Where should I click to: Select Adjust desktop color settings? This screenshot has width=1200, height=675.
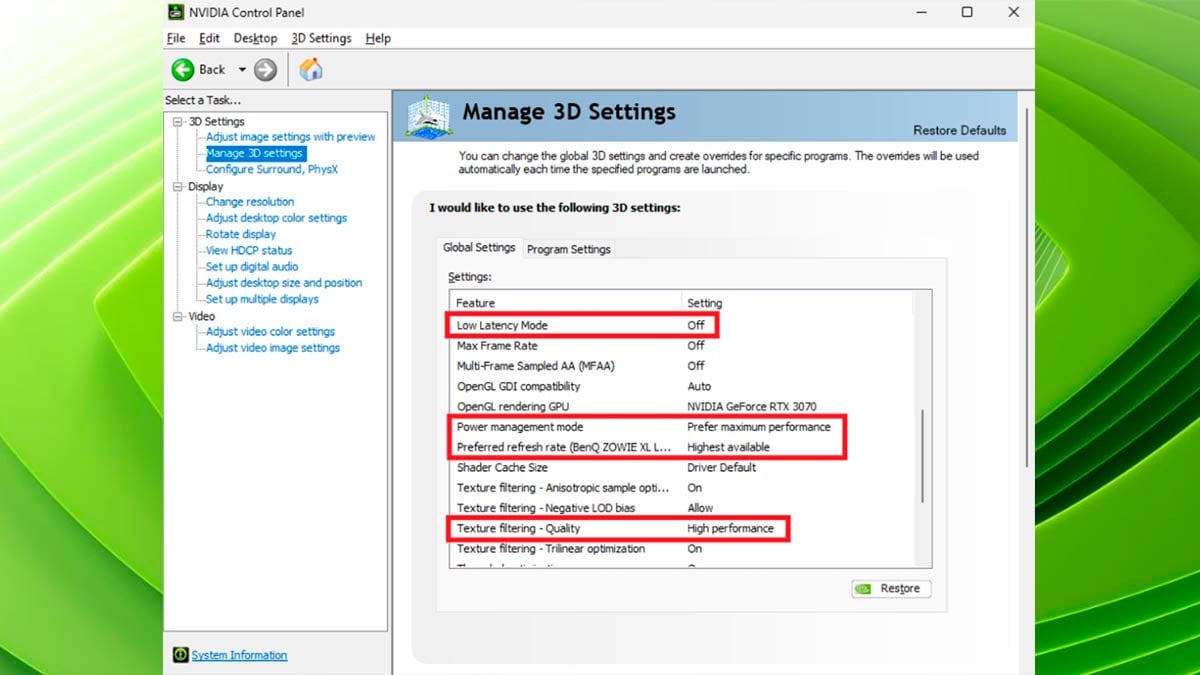pos(277,218)
